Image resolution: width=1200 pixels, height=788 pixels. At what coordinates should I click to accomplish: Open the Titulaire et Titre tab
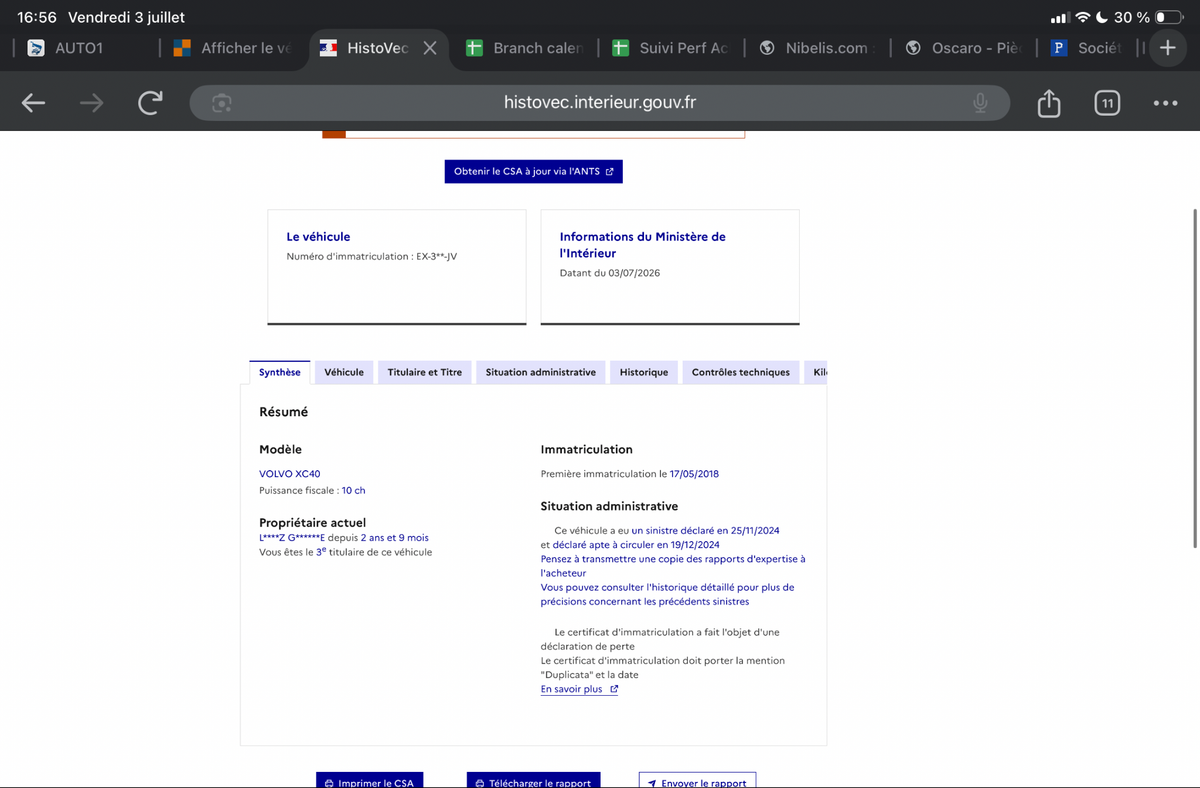[x=425, y=372]
